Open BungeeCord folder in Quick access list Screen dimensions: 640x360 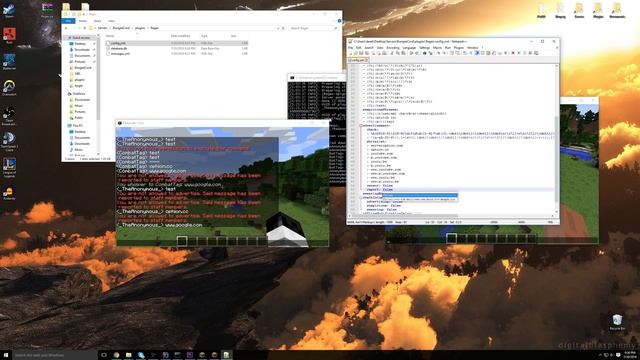pyautogui.click(x=83, y=68)
